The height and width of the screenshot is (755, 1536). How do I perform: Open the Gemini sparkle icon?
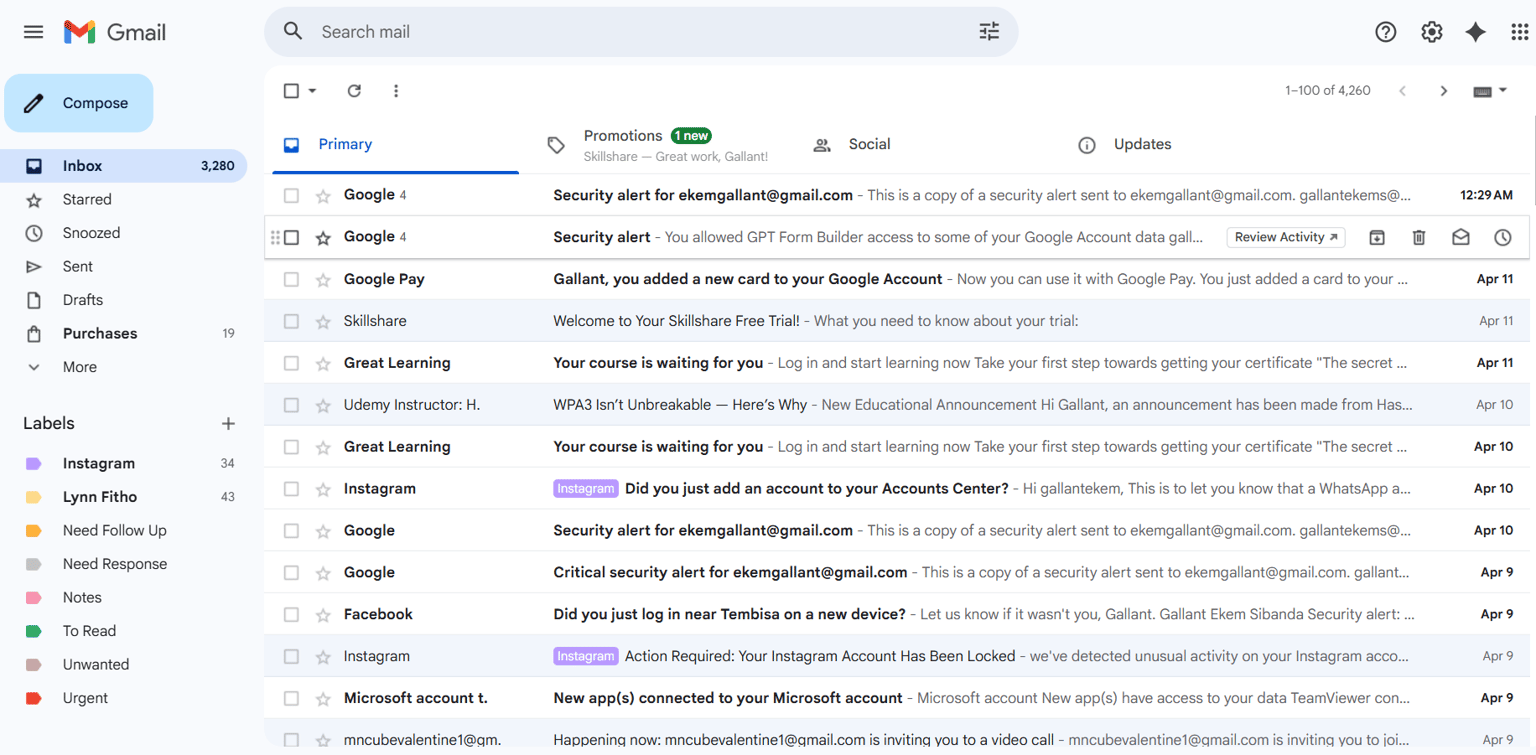click(1475, 32)
